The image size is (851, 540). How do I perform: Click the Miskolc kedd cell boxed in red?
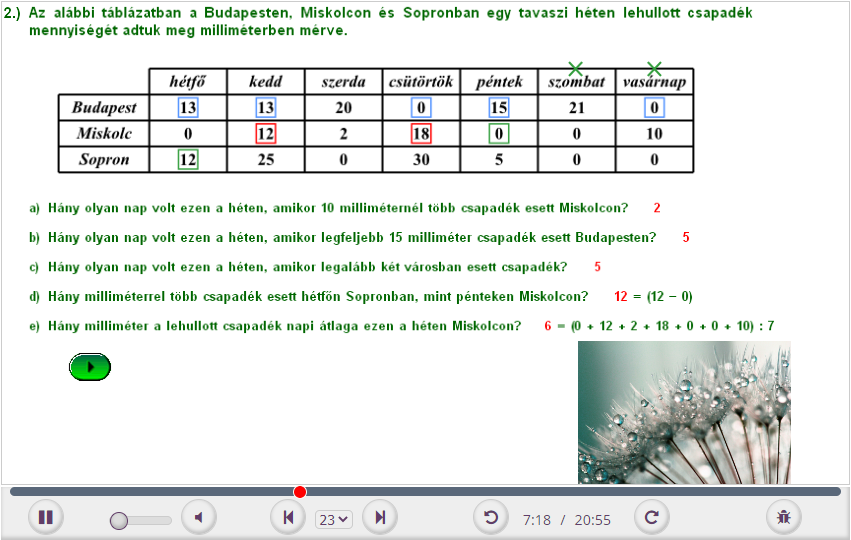pyautogui.click(x=266, y=133)
